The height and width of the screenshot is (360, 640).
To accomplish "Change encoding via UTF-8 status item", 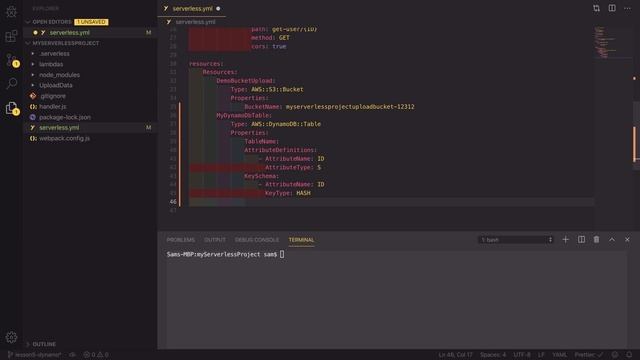I will [x=522, y=355].
